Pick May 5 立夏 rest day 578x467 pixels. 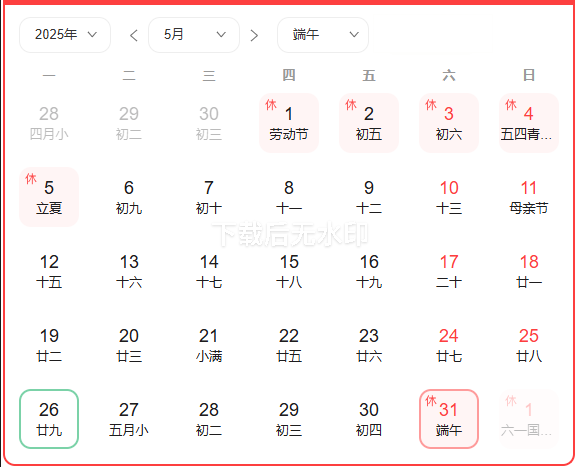(x=49, y=197)
